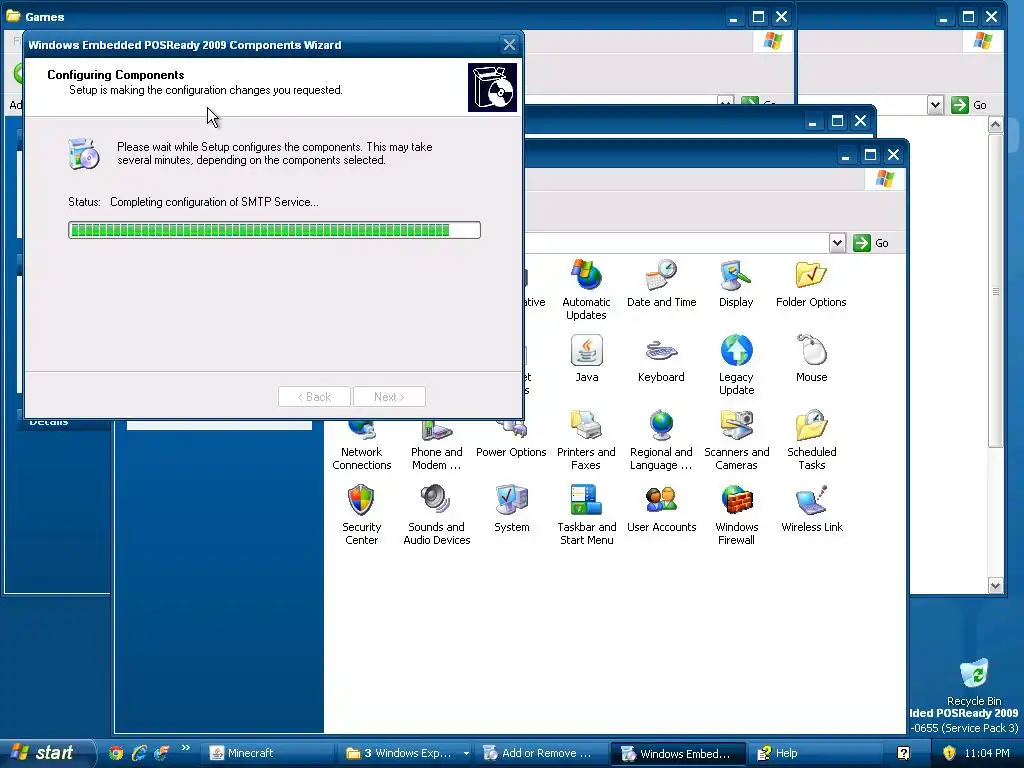
Task: Open Legacy Update item
Action: click(x=736, y=364)
